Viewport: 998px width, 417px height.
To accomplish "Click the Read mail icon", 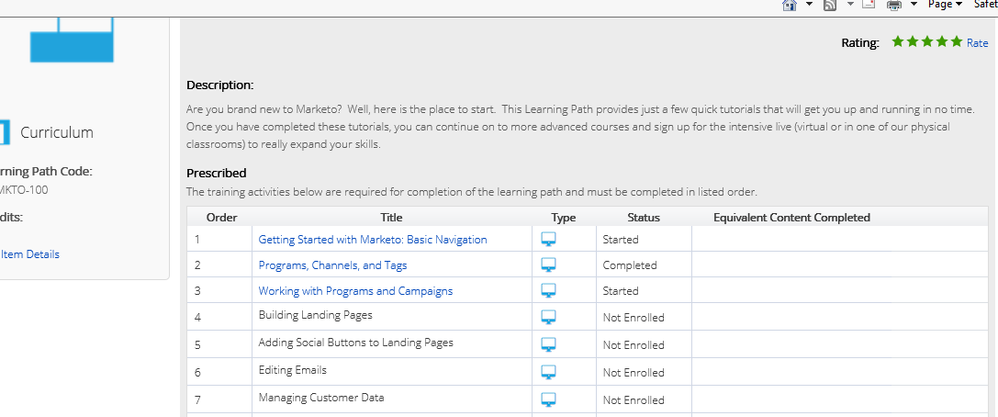I will (868, 4).
